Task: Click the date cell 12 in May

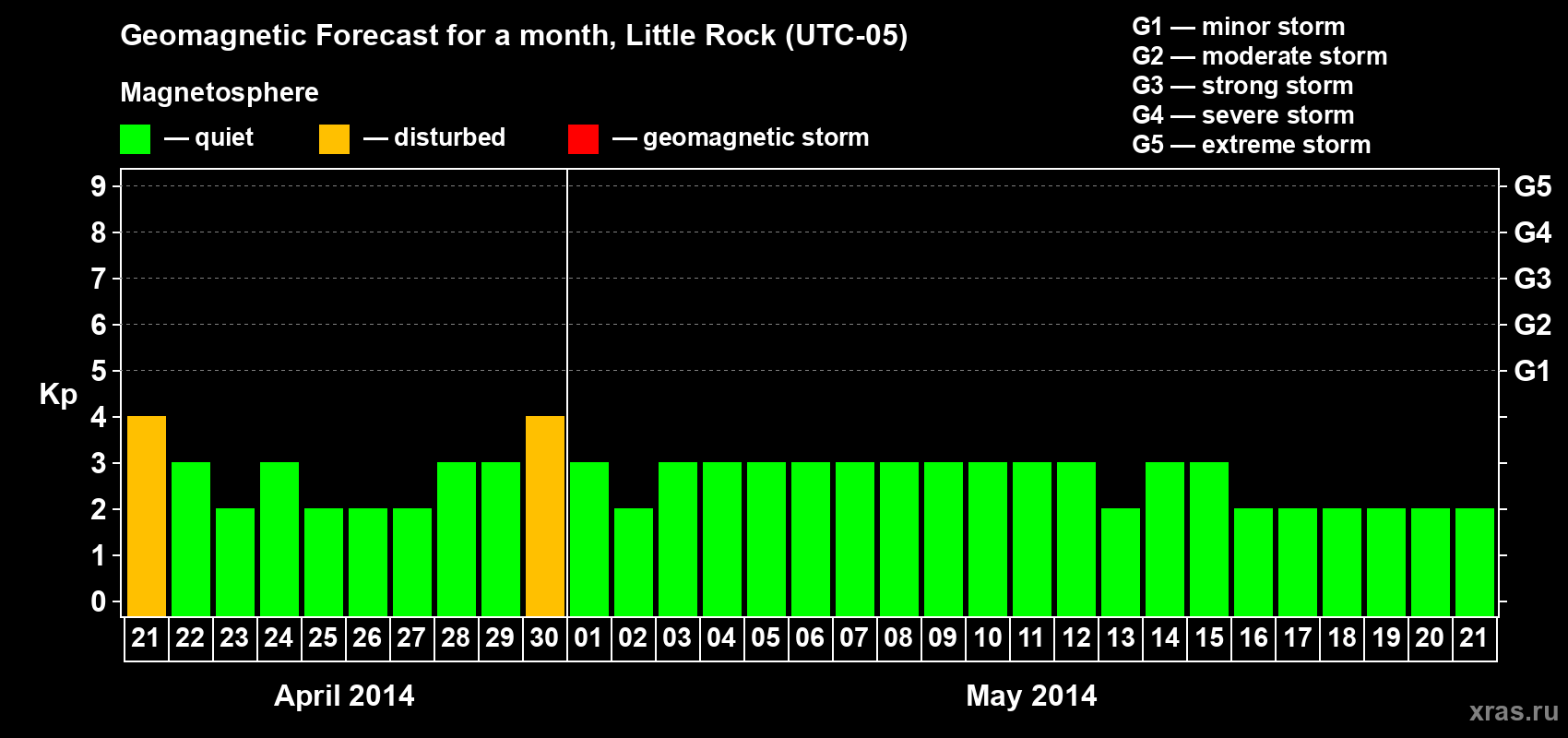Action: (1076, 638)
